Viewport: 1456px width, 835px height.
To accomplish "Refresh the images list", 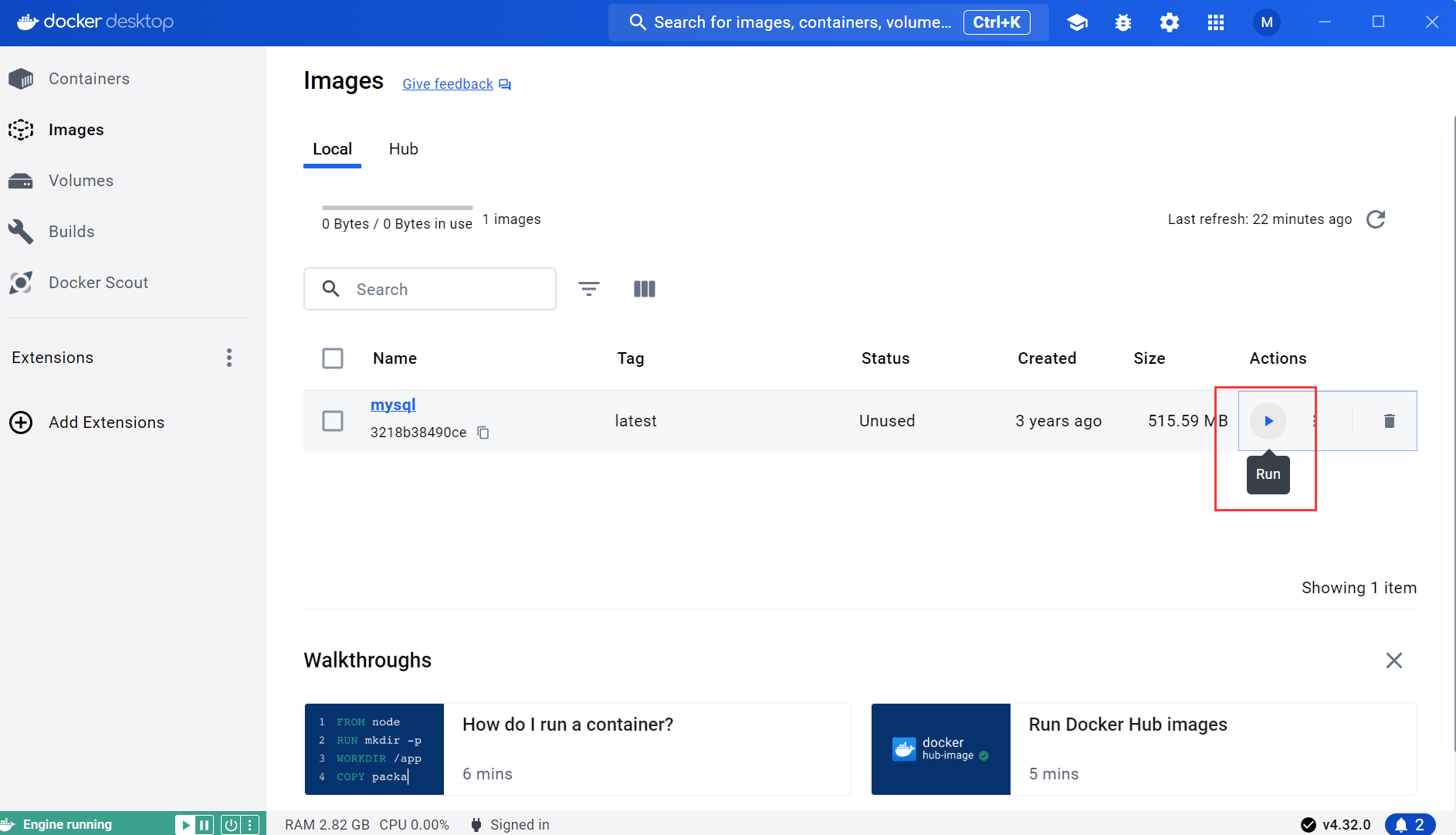I will click(x=1376, y=219).
